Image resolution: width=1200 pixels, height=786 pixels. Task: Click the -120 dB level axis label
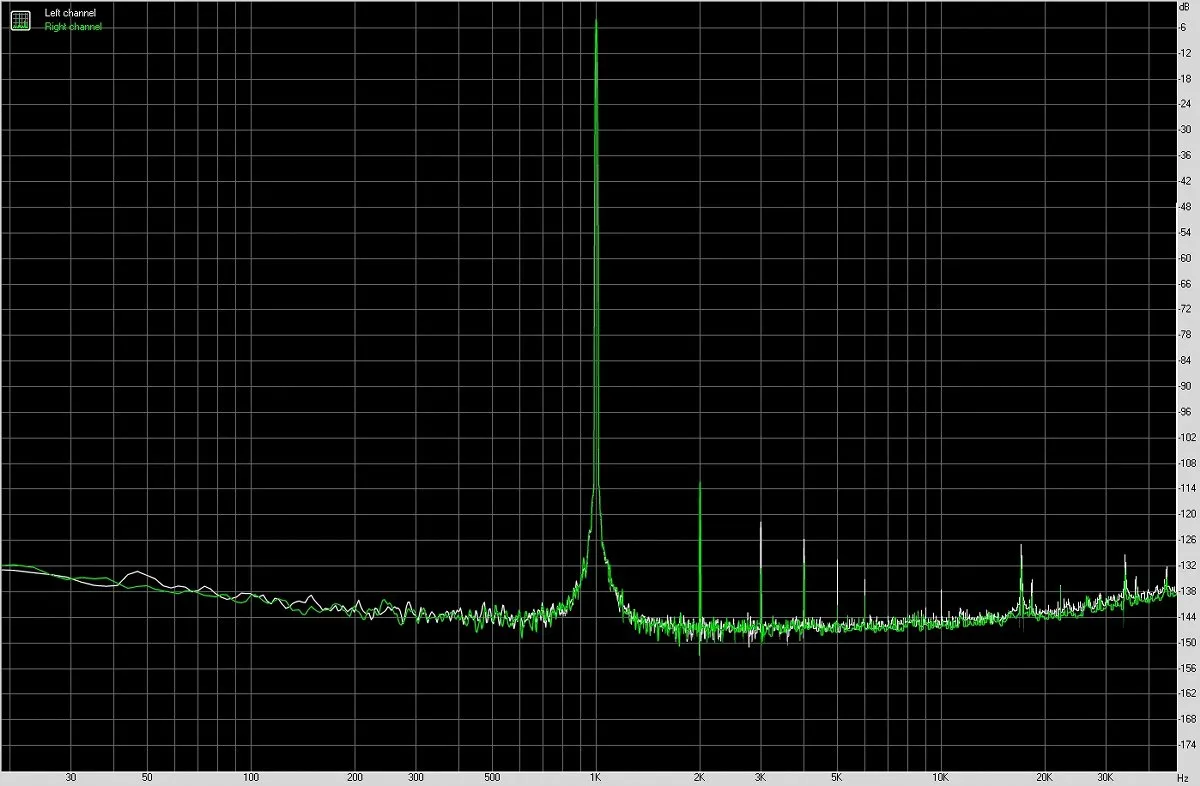coord(1188,514)
